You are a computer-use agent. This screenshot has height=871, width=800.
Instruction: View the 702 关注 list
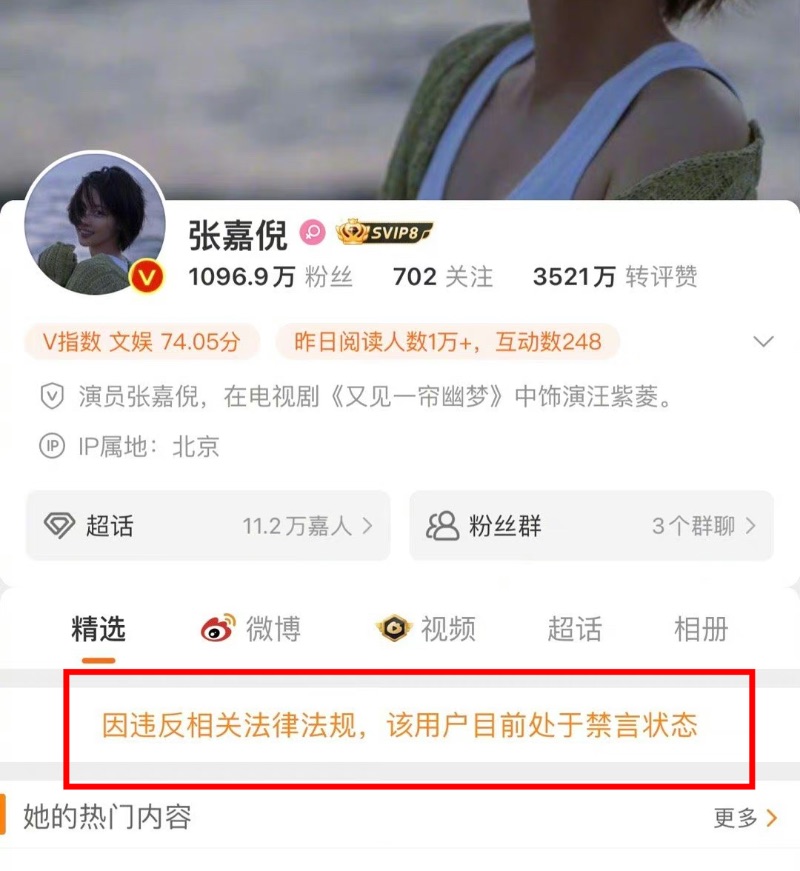(443, 277)
